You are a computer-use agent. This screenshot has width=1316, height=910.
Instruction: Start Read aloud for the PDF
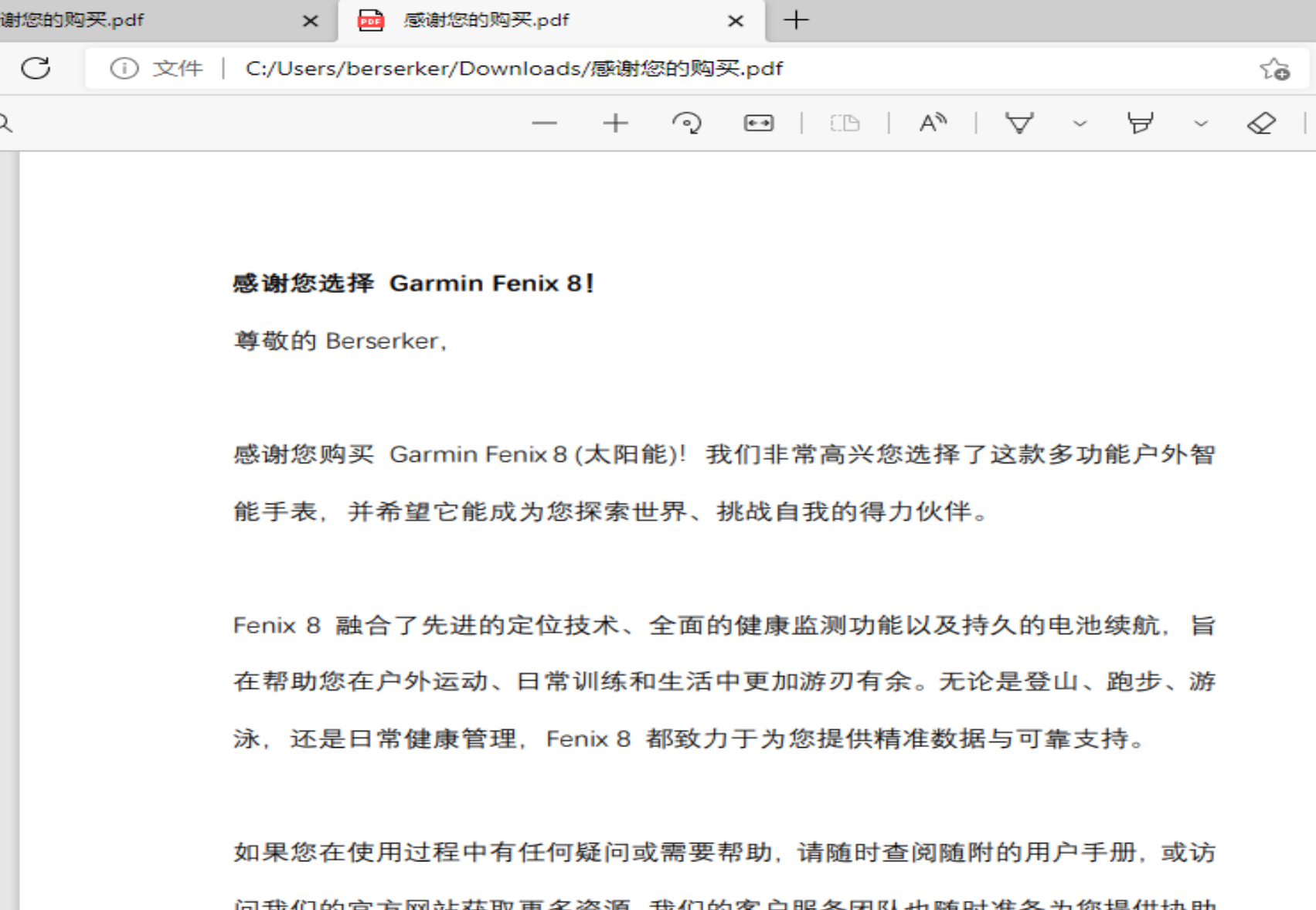pos(933,123)
